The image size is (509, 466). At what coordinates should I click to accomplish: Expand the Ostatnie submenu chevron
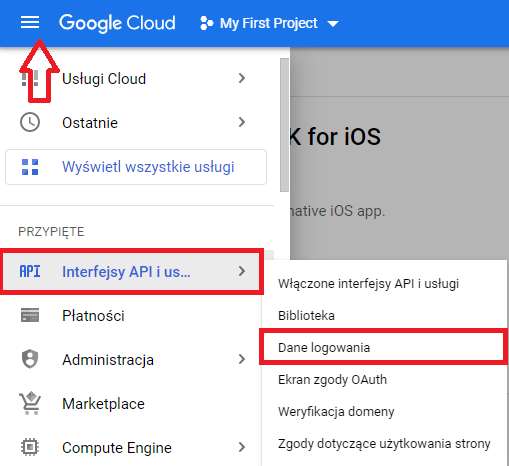(242, 122)
